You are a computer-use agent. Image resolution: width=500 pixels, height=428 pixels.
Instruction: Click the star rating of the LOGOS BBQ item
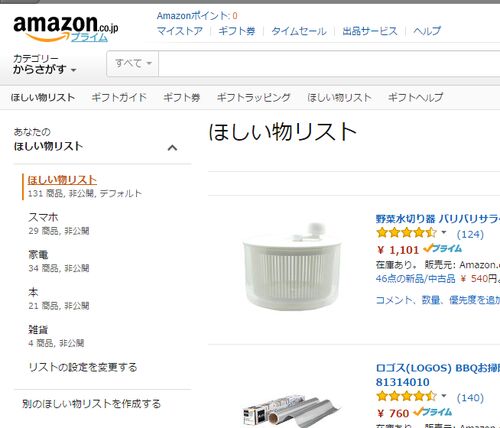406,397
